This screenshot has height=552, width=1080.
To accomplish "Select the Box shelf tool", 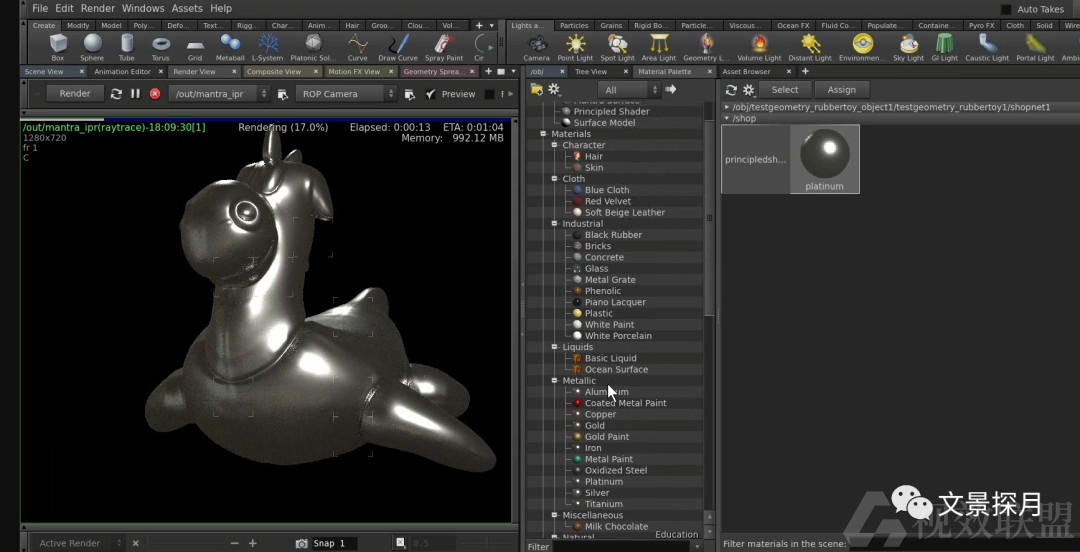I will coord(58,48).
